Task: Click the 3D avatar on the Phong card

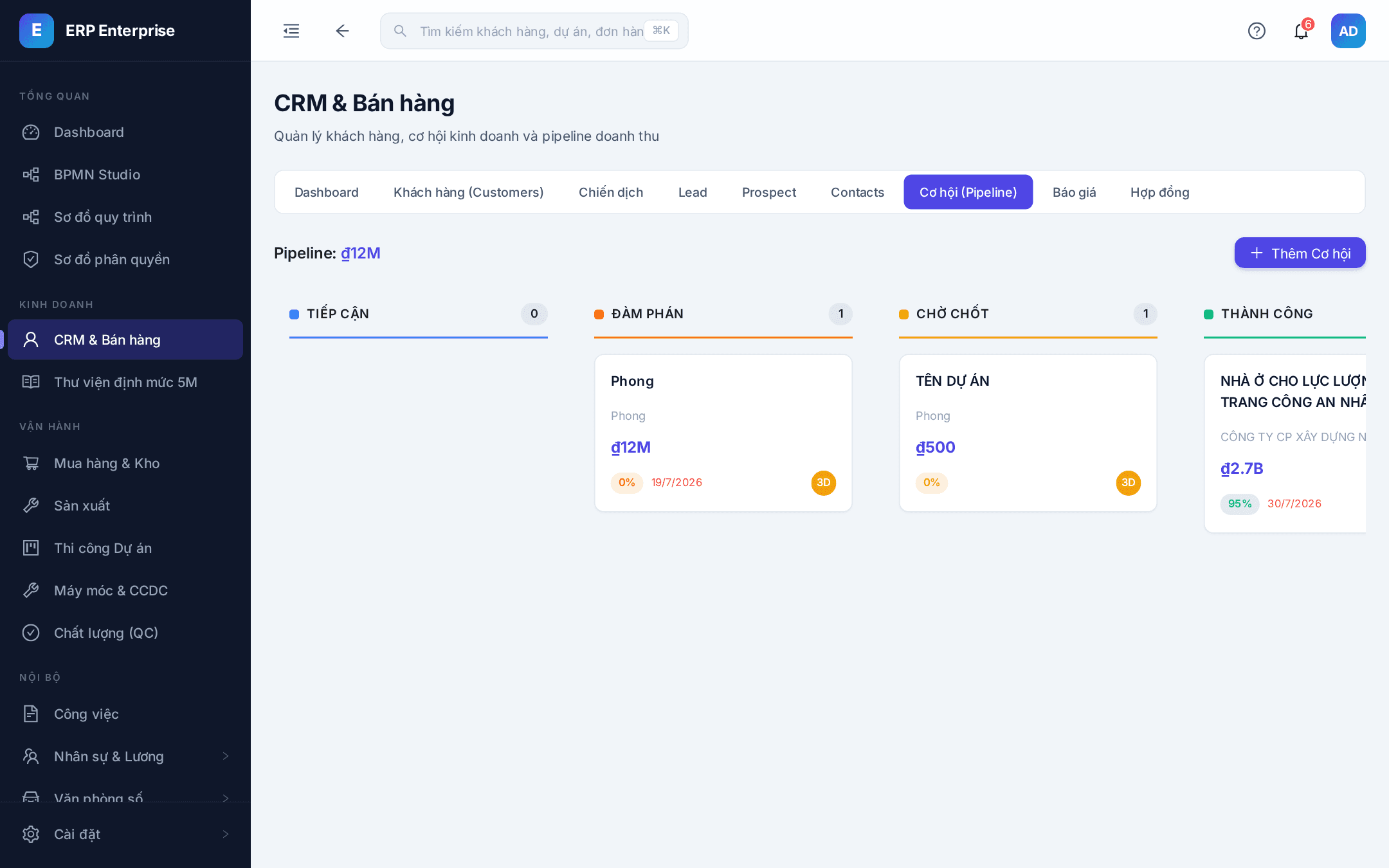Action: coord(823,483)
